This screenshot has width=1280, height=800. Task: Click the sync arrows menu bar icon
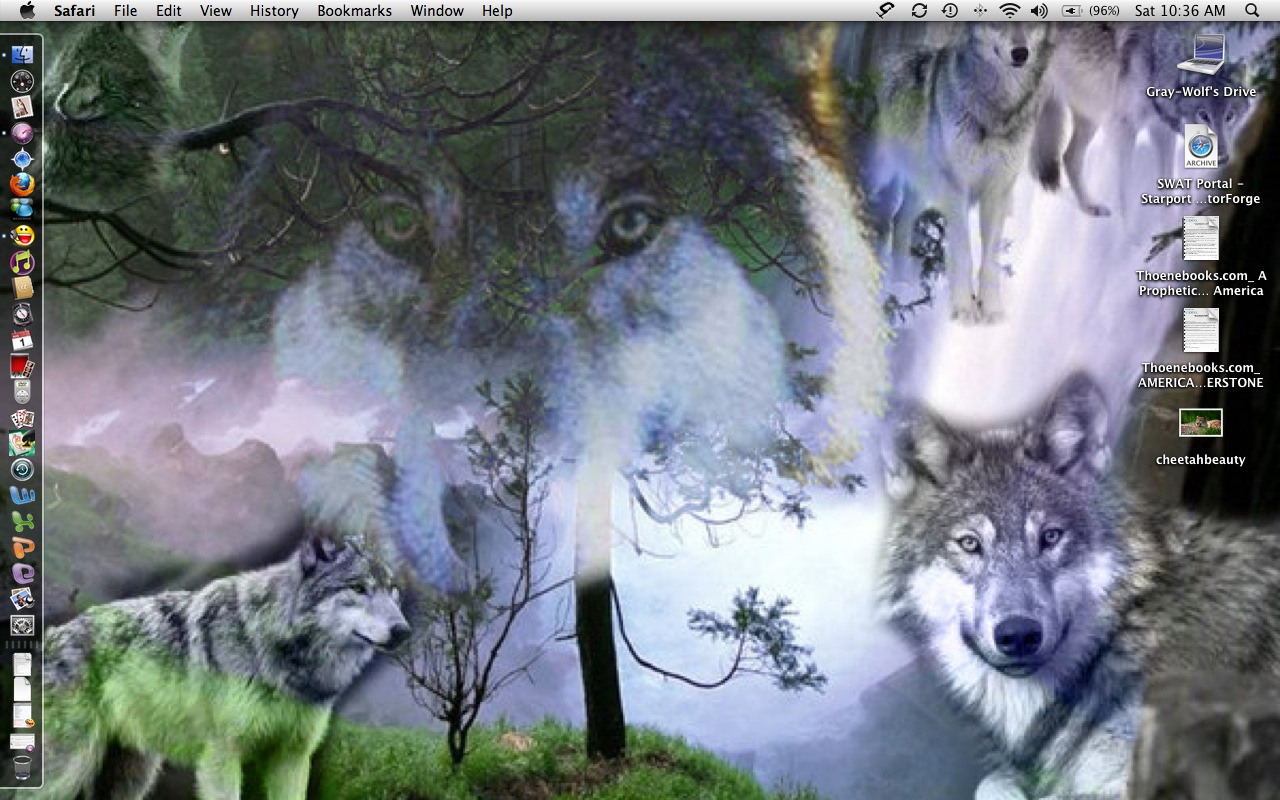click(x=919, y=10)
